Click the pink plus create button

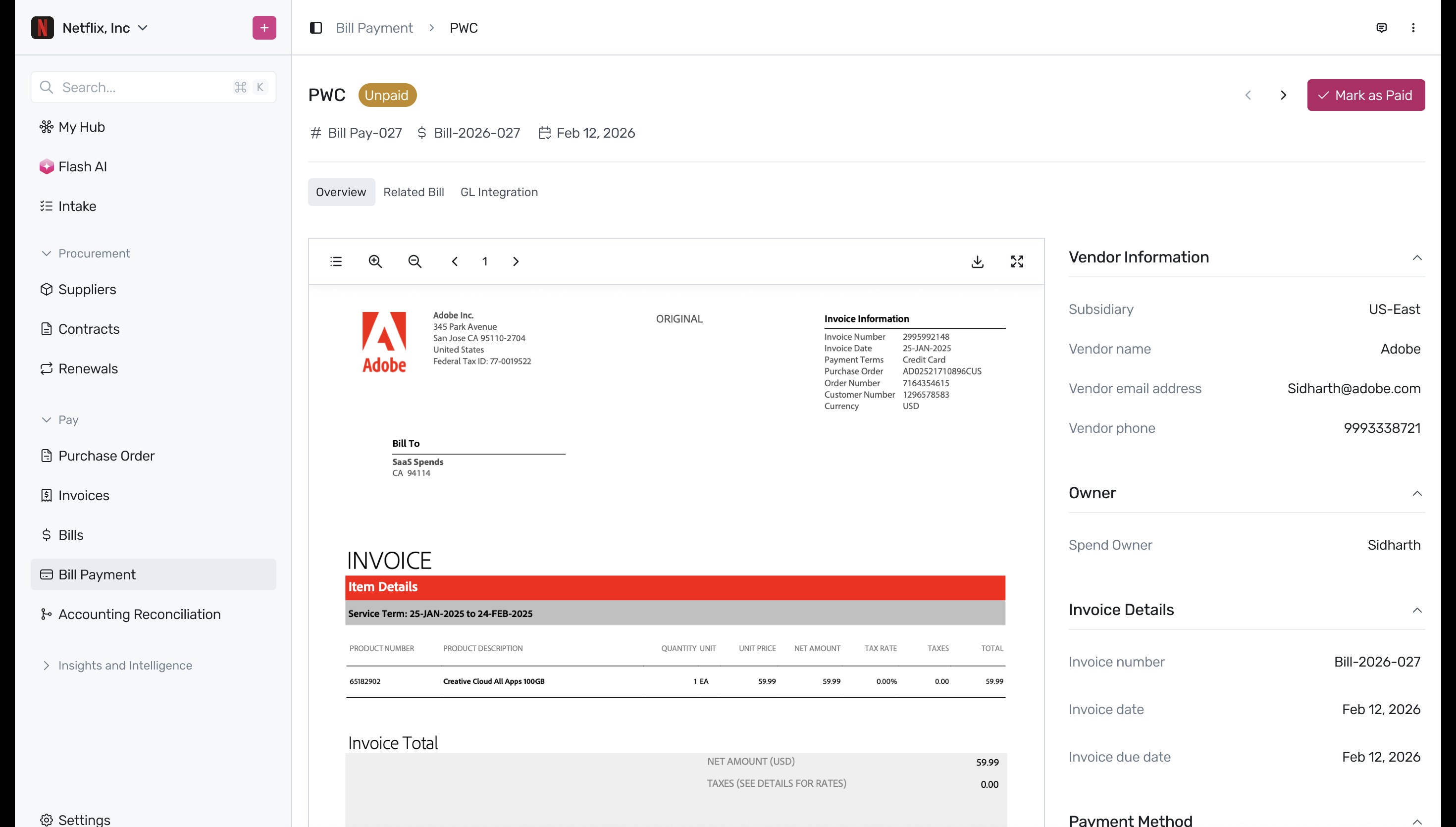[264, 28]
